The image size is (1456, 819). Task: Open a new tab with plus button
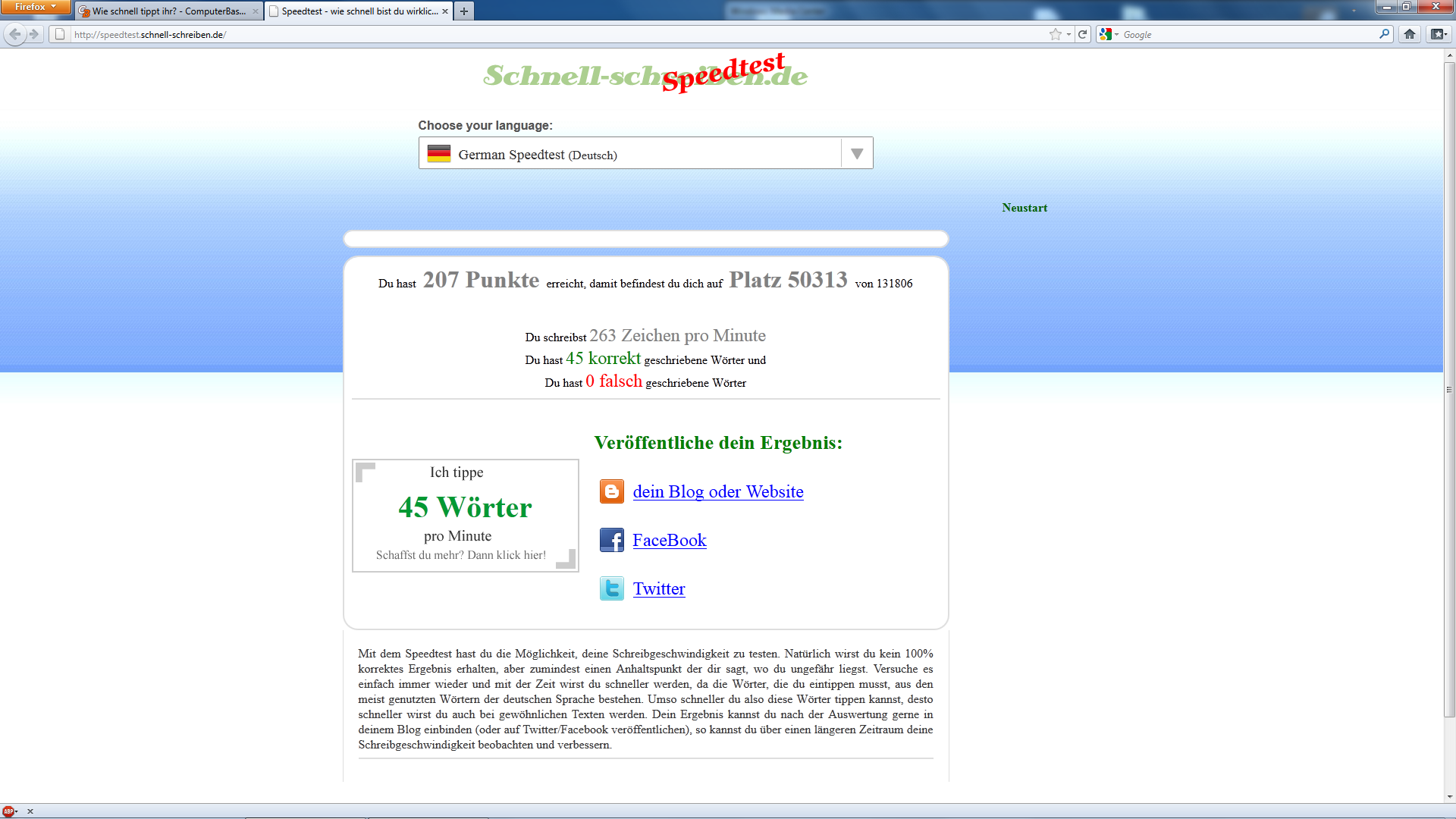(464, 11)
